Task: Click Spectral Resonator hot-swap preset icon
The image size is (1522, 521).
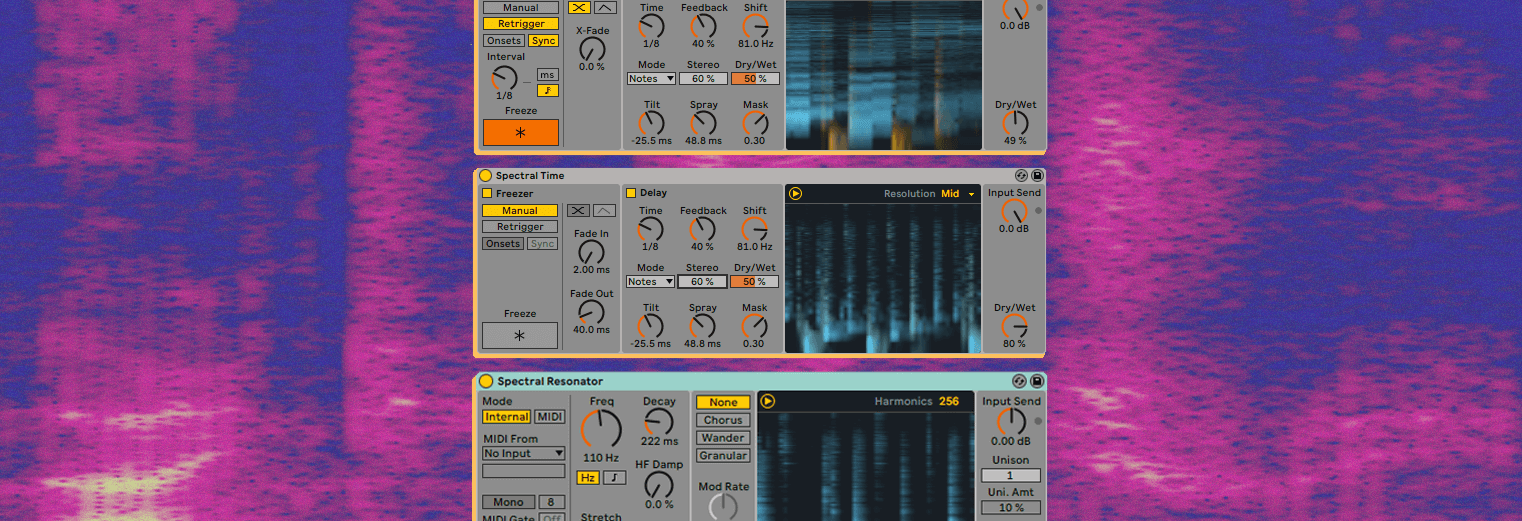Action: [x=1019, y=381]
